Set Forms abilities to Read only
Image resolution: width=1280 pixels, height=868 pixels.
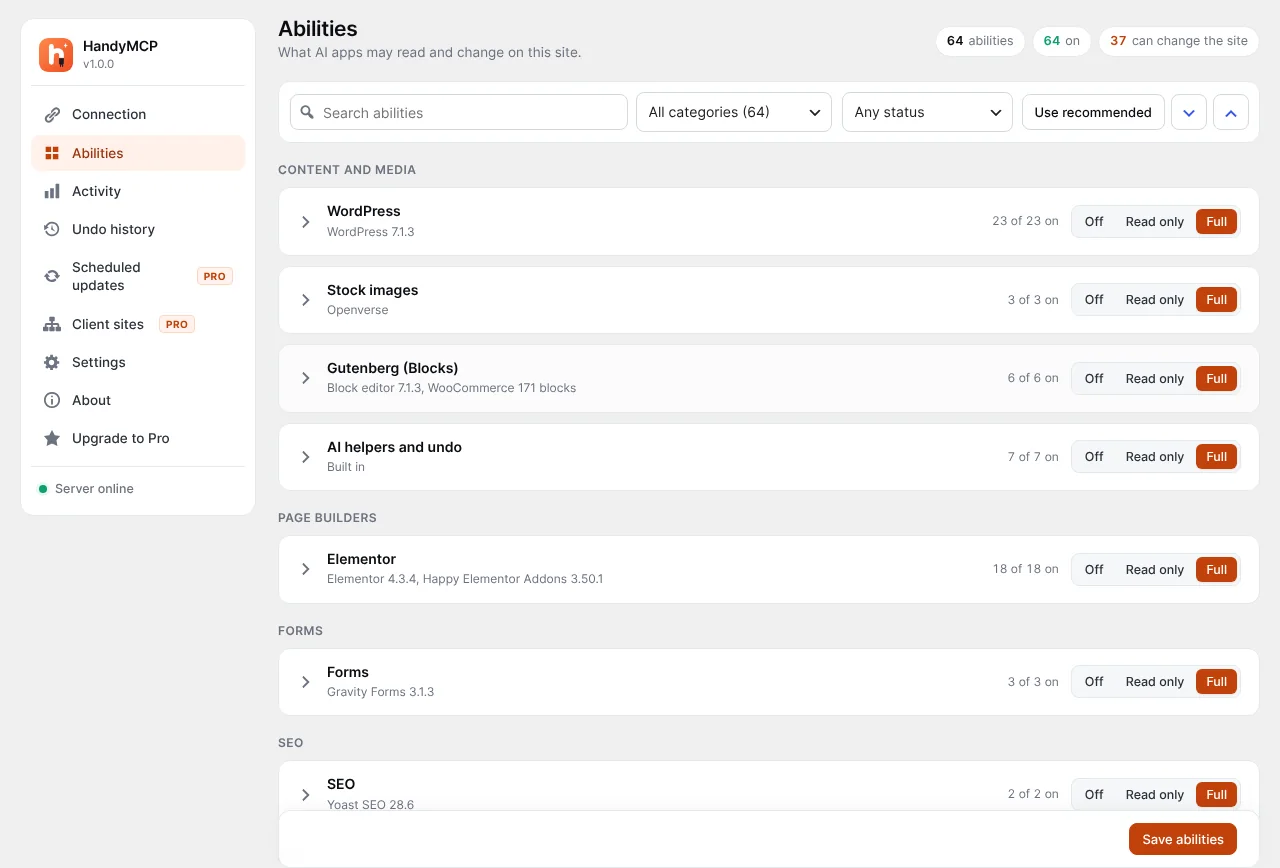(x=1154, y=682)
